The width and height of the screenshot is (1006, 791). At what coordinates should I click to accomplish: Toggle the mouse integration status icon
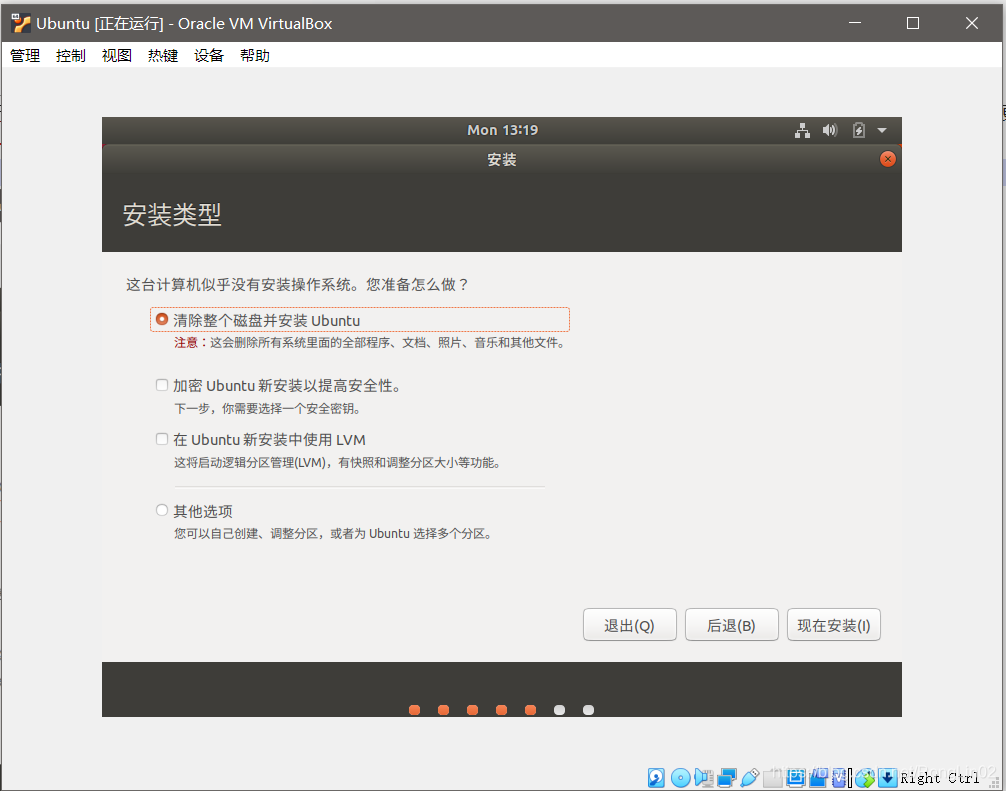pos(864,778)
